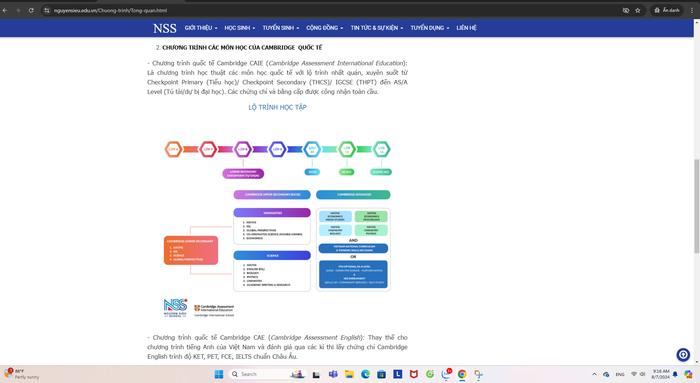This screenshot has width=700, height=383.
Task: Click the LỘ TRÌNH HỌC TẬP heading
Action: point(277,107)
